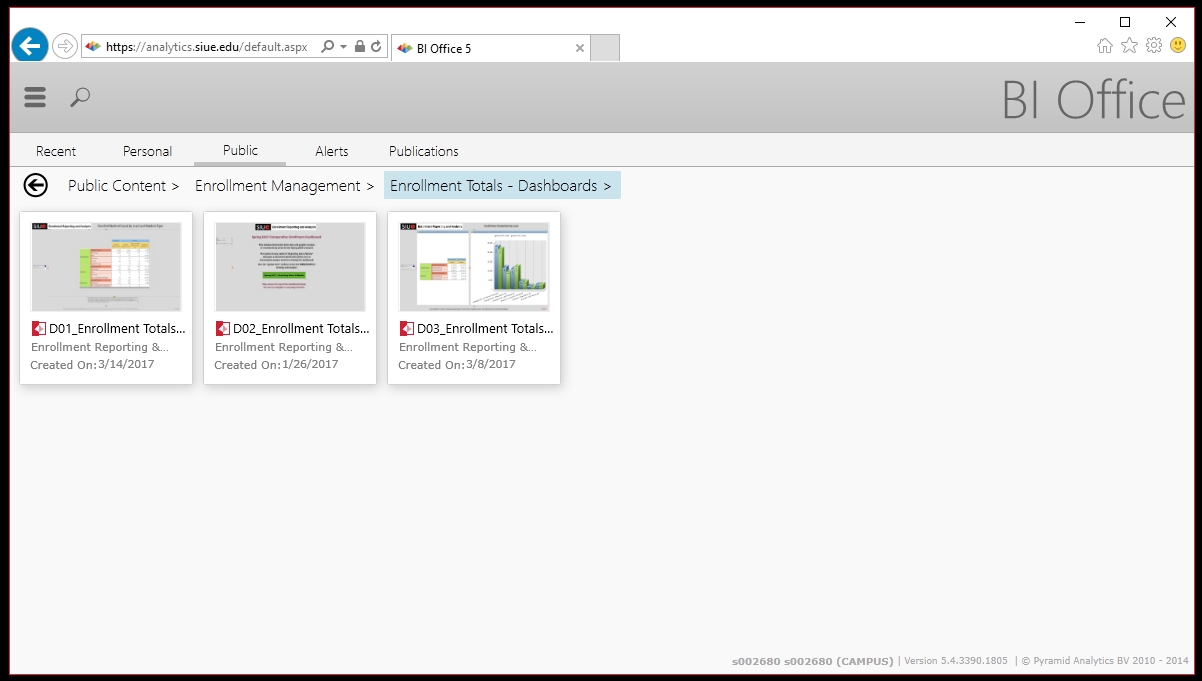Open the Publications tab

coord(424,151)
